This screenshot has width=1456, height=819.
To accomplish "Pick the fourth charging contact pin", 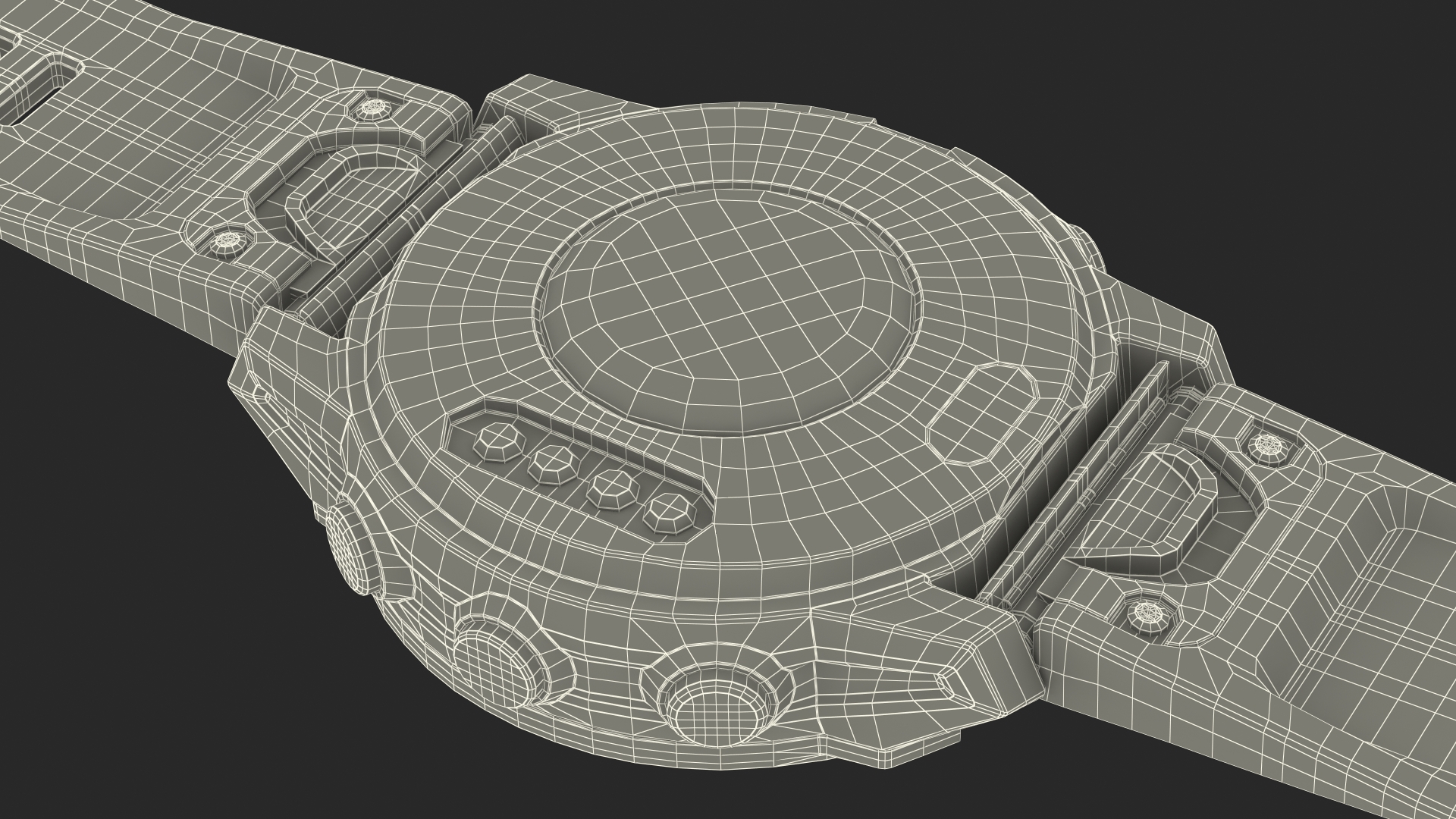I will coord(670,513).
